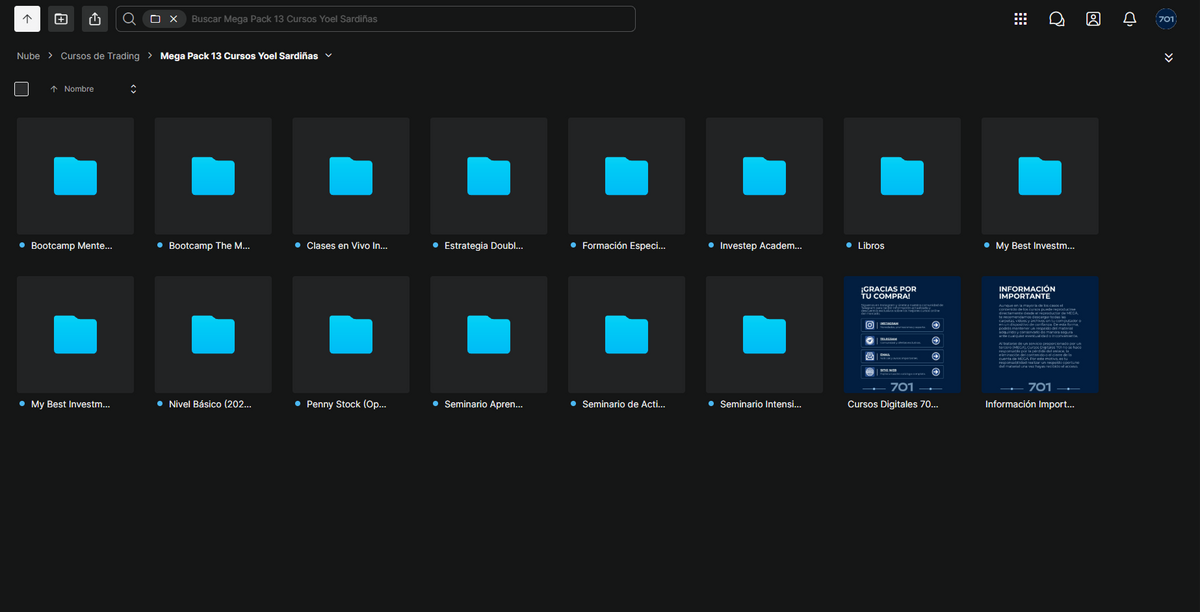Go to Nube in the breadcrumb

point(28,56)
